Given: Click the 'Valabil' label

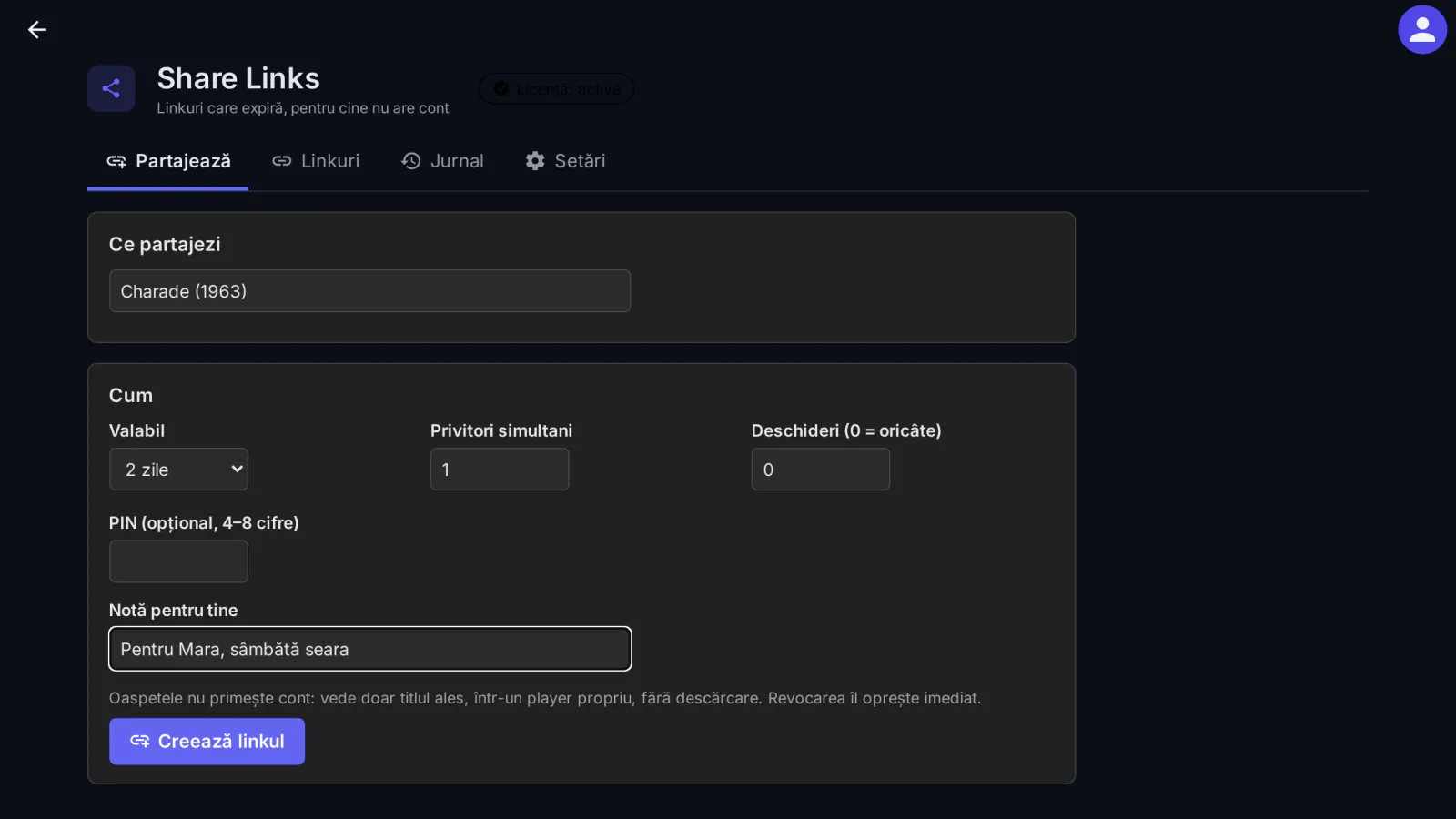Looking at the screenshot, I should point(137,430).
